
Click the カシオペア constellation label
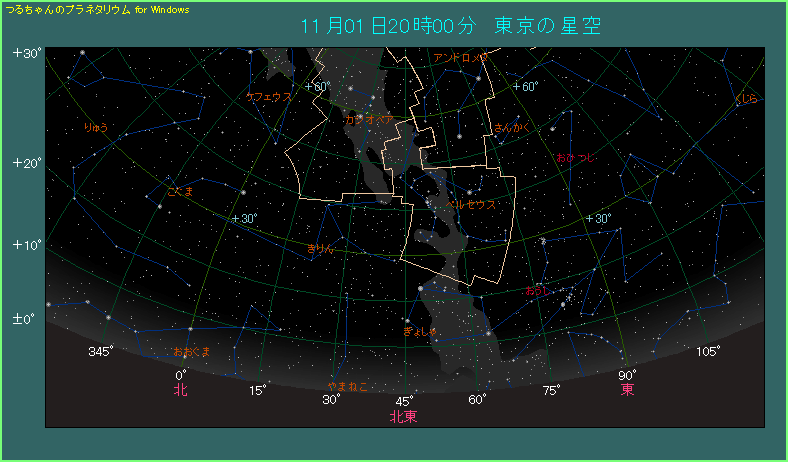pos(368,118)
